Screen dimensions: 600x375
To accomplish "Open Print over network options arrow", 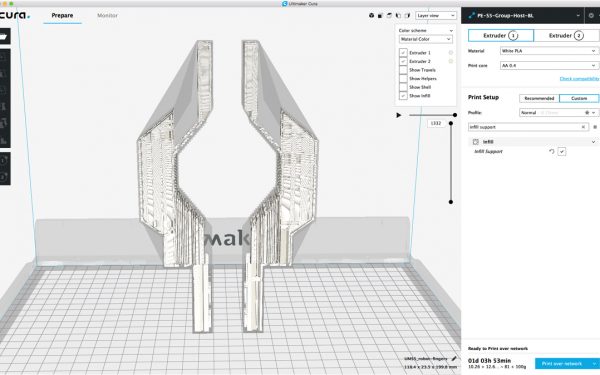I will click(x=594, y=364).
